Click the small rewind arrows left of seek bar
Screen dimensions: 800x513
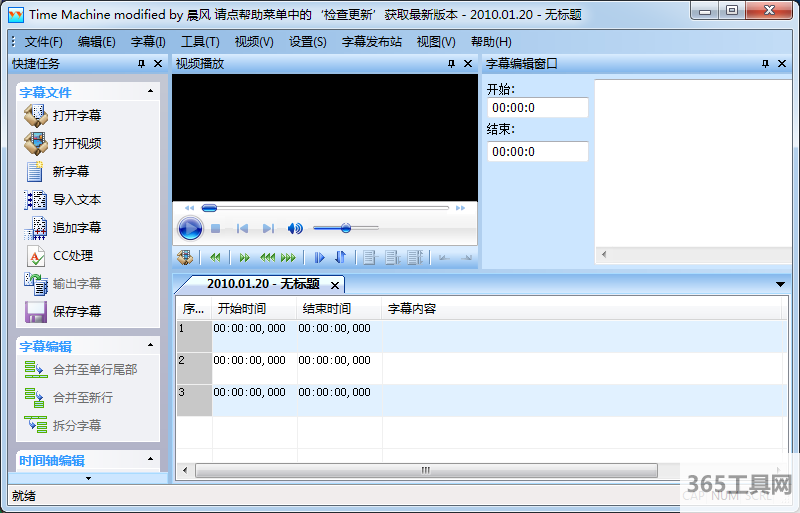pos(189,208)
